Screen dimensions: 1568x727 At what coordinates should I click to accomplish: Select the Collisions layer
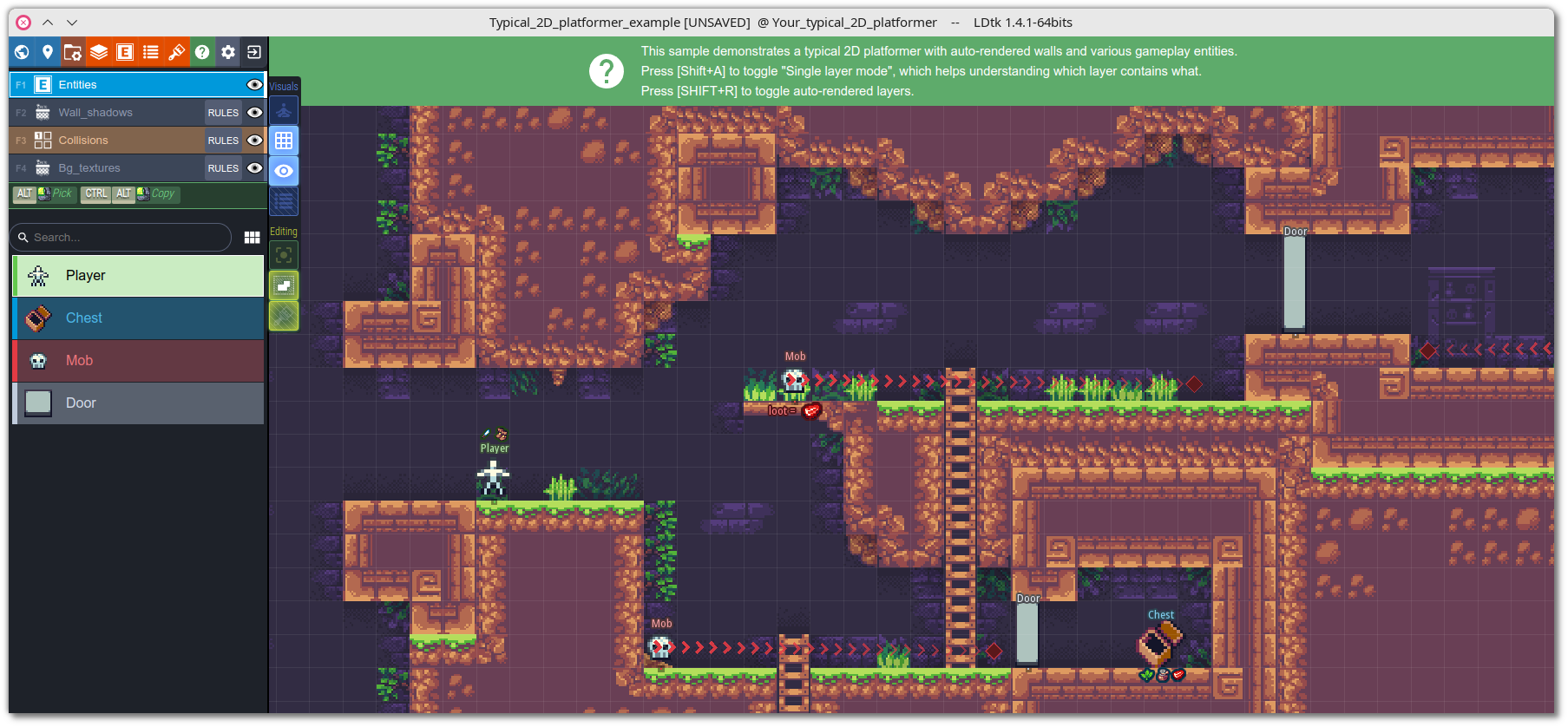(138, 141)
